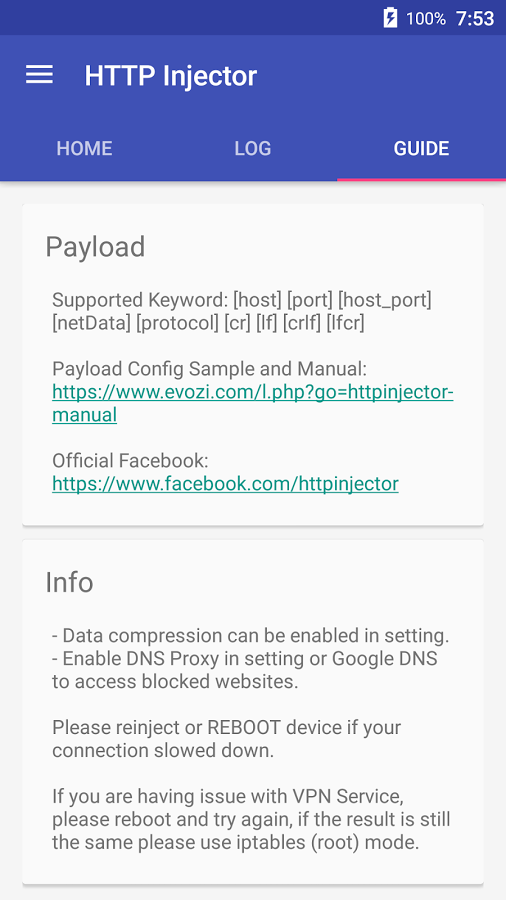The image size is (506, 900).
Task: Open the evozi.com httpinjector-manual link
Action: pyautogui.click(x=252, y=403)
